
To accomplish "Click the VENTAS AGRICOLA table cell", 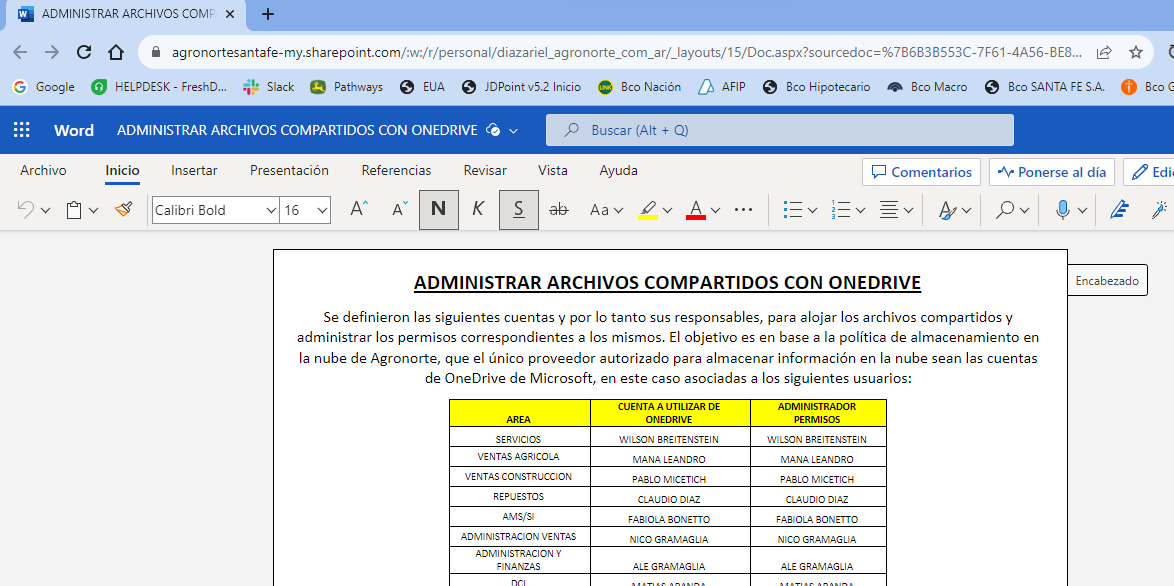I will [x=519, y=456].
